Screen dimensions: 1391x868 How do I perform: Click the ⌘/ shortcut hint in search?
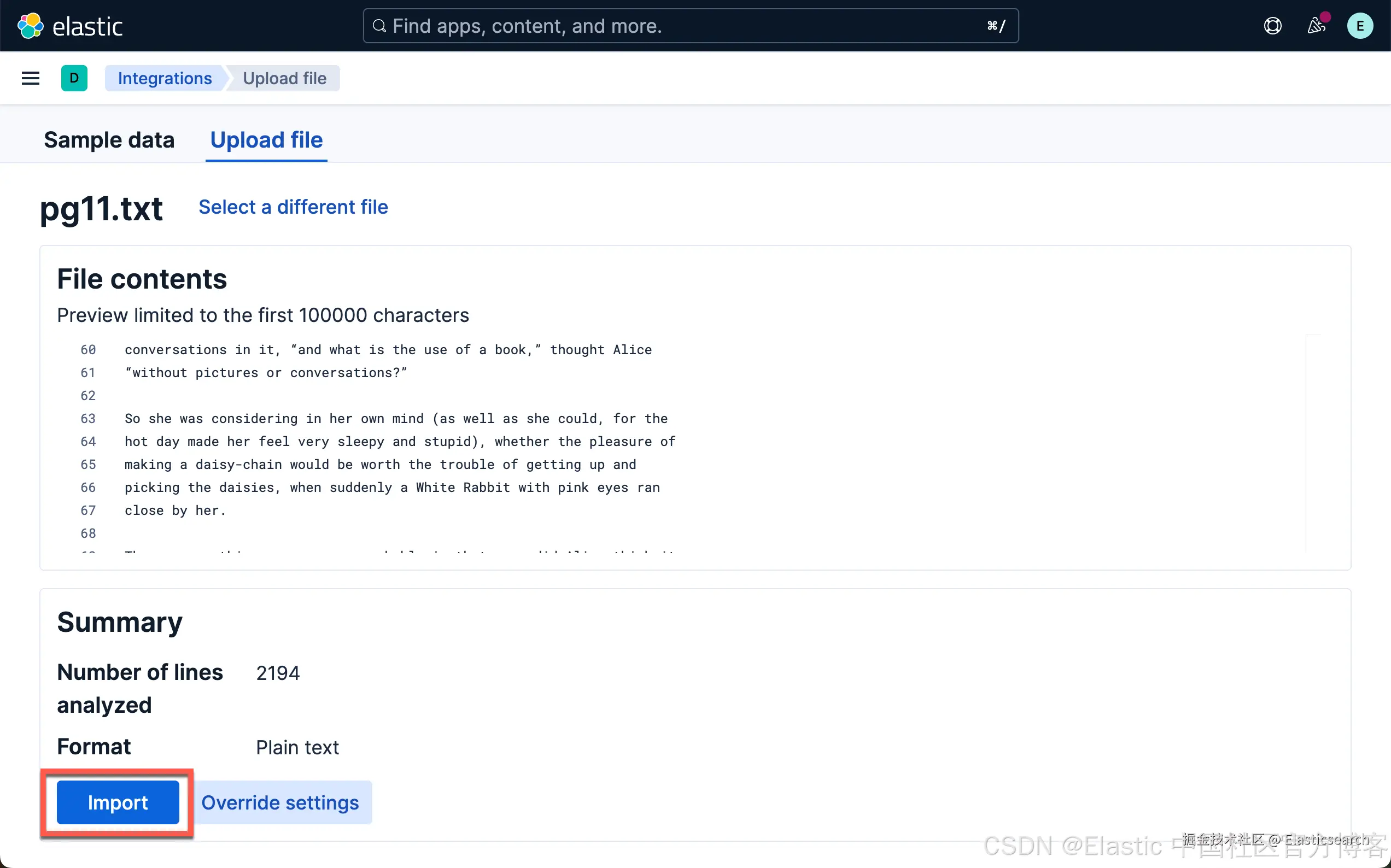(x=996, y=26)
